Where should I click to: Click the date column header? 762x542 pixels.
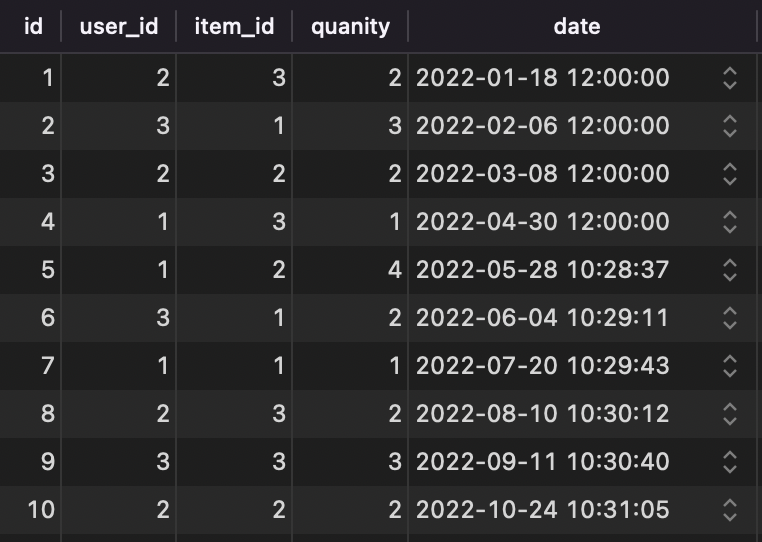pyautogui.click(x=577, y=27)
